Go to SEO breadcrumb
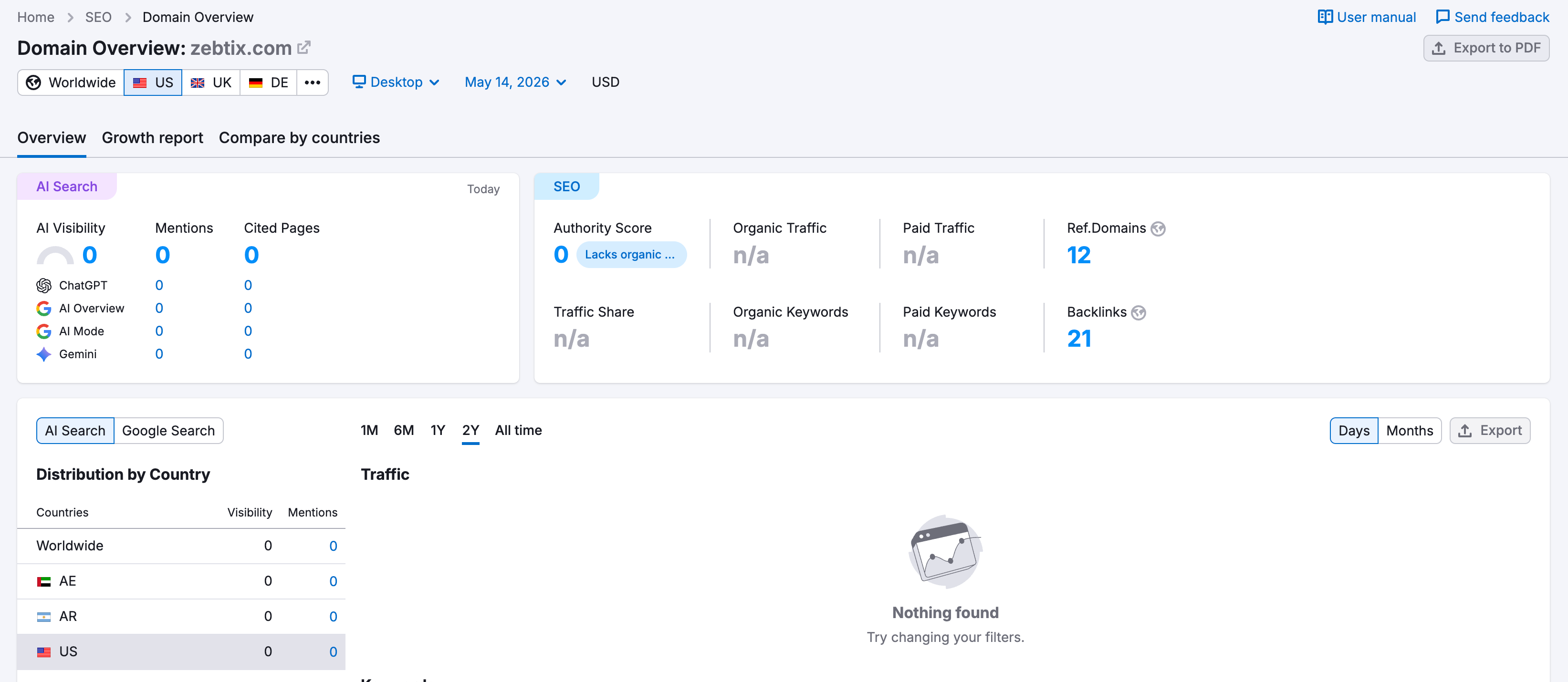1568x682 pixels. (x=98, y=17)
